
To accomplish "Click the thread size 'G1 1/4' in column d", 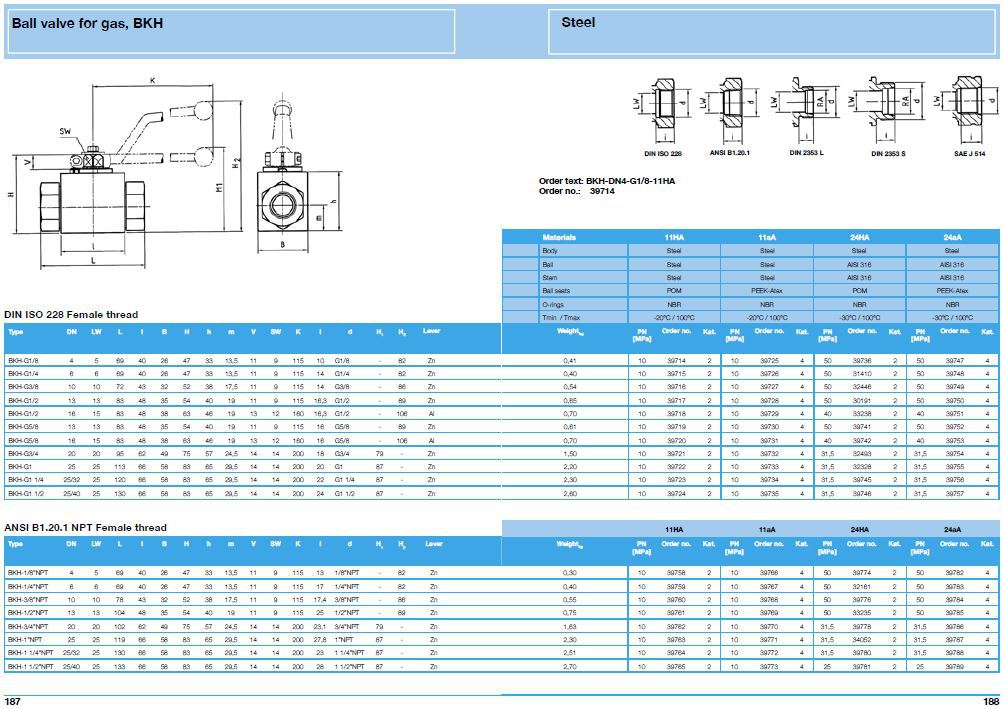I will (x=345, y=480).
